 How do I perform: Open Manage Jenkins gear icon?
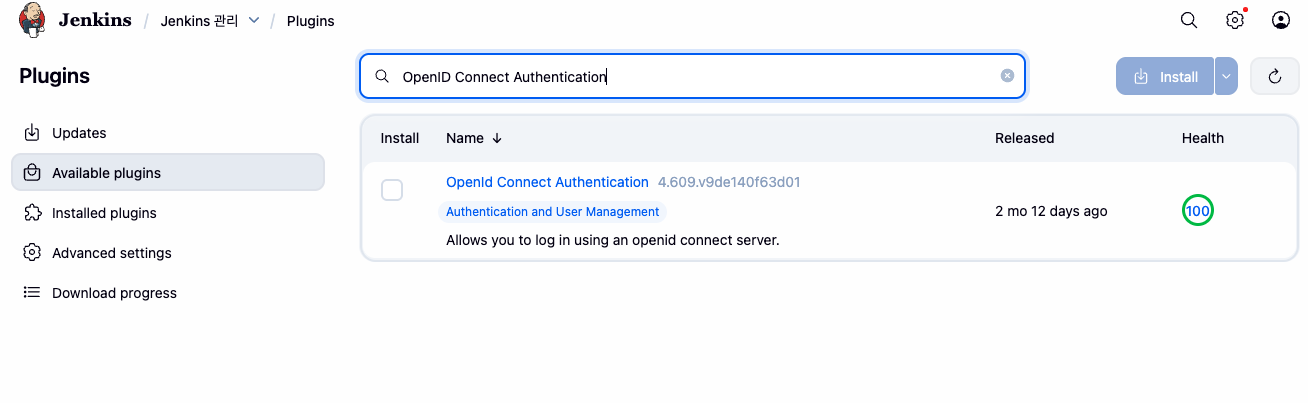(x=1235, y=20)
